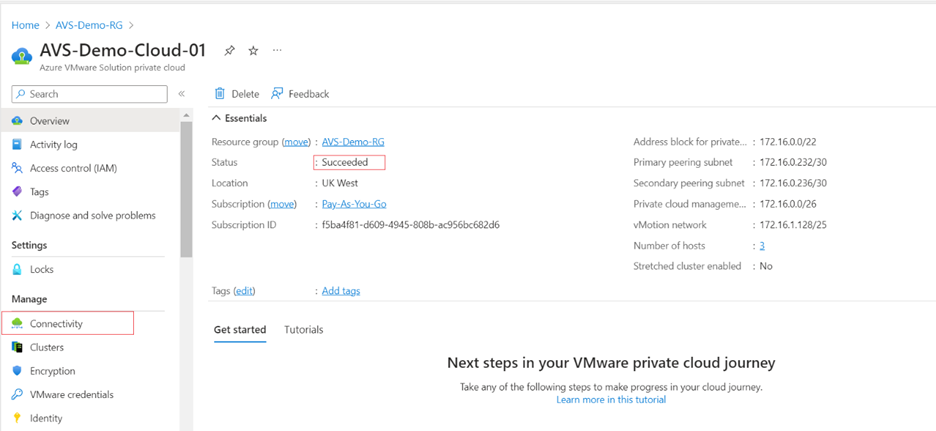Viewport: 936px width, 431px height.
Task: Click the Add tags link
Action: point(341,291)
